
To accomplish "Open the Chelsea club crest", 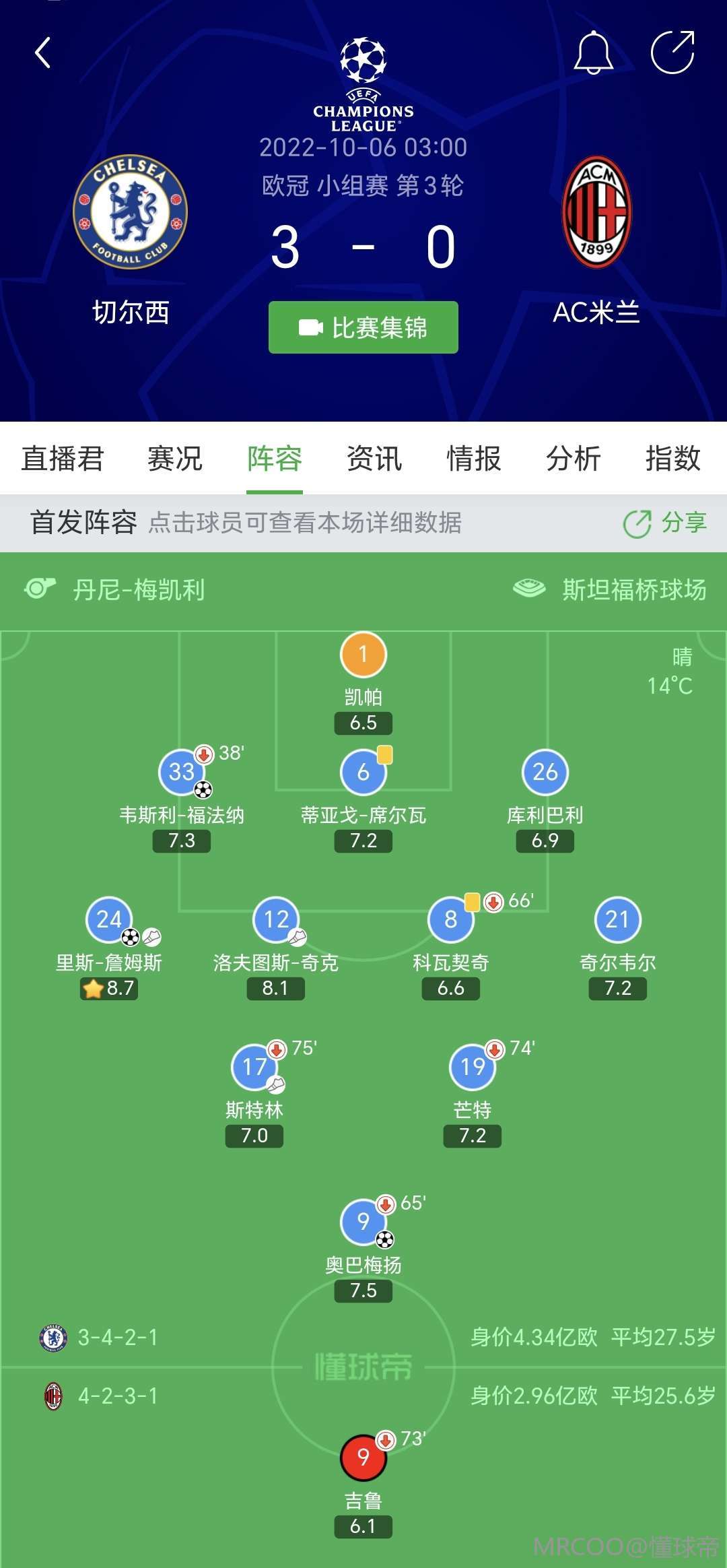I will pos(130,212).
